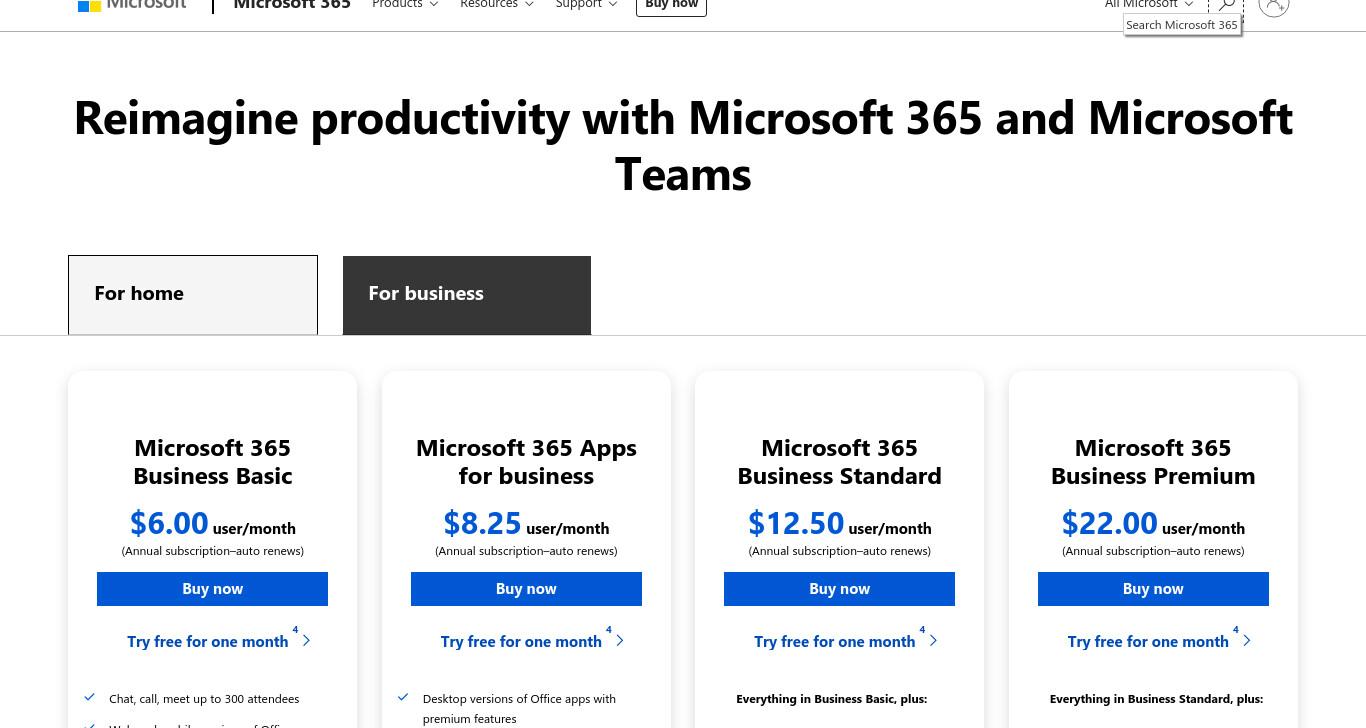Open the account sign-in avatar icon
The image size is (1366, 728).
[x=1273, y=5]
